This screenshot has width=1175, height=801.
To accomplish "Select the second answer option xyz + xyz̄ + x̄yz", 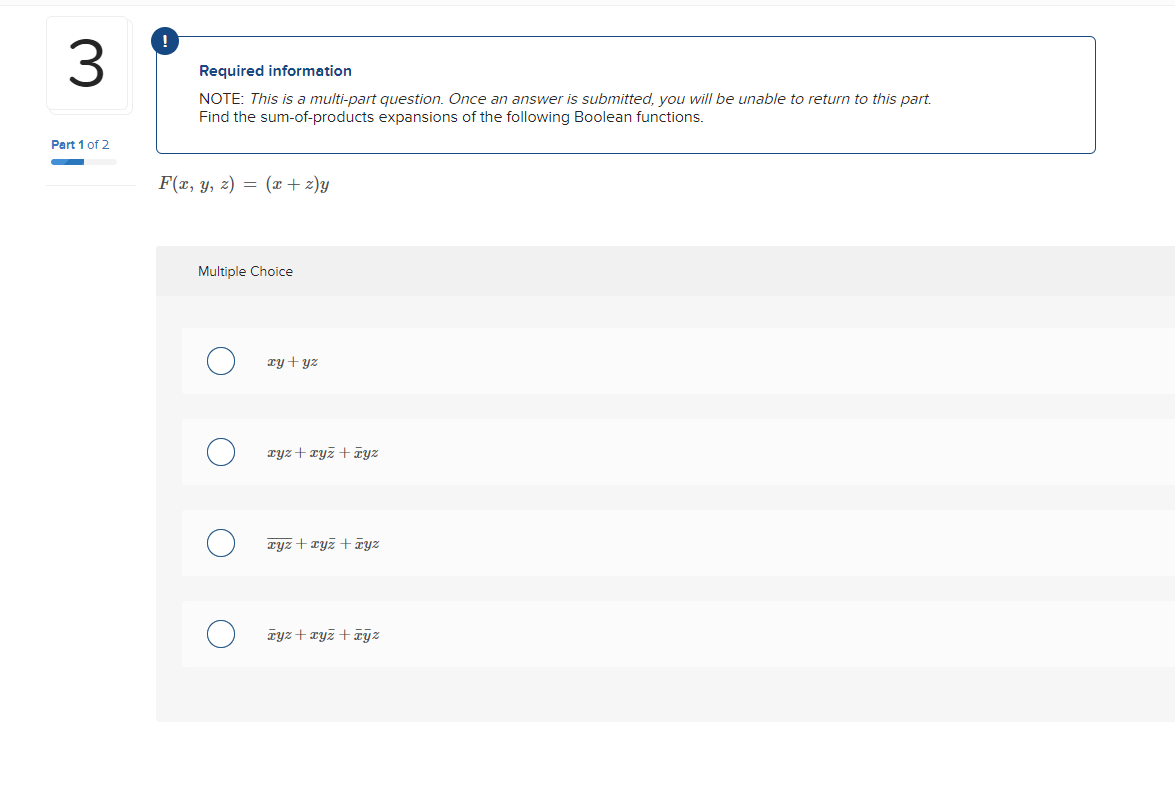I will click(221, 452).
